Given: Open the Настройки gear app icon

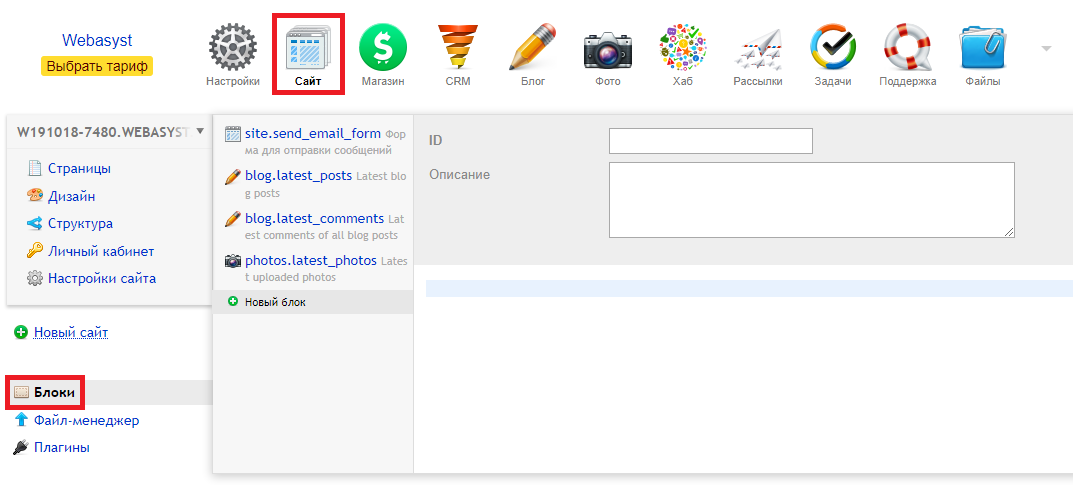Looking at the screenshot, I should point(233,48).
